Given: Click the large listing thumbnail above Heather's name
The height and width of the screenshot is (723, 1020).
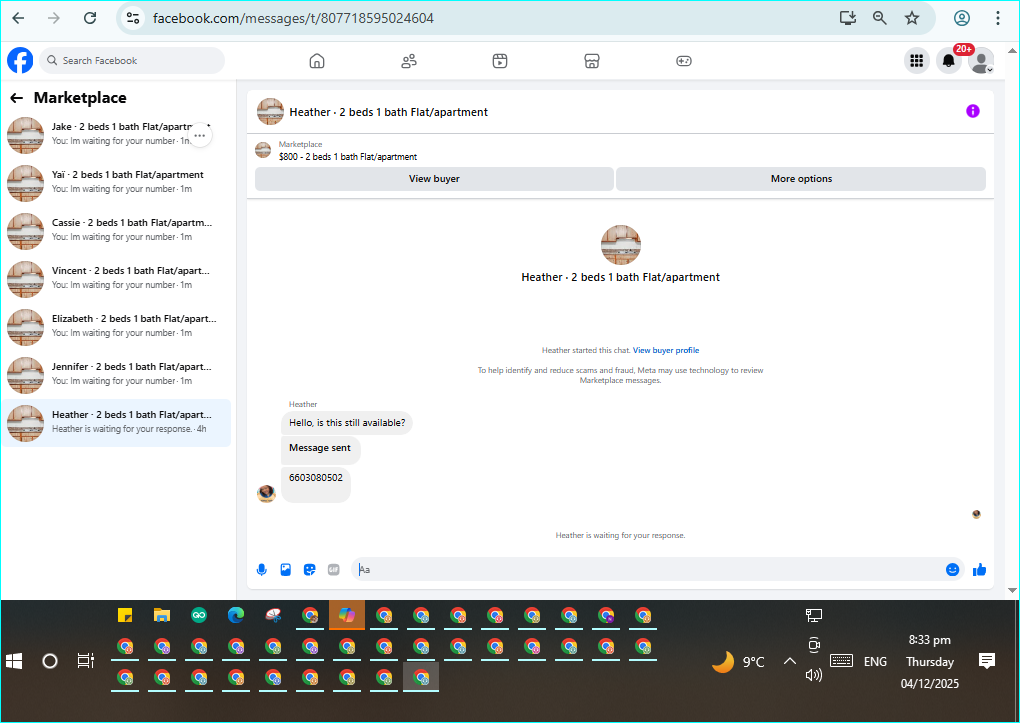Looking at the screenshot, I should click(x=621, y=245).
